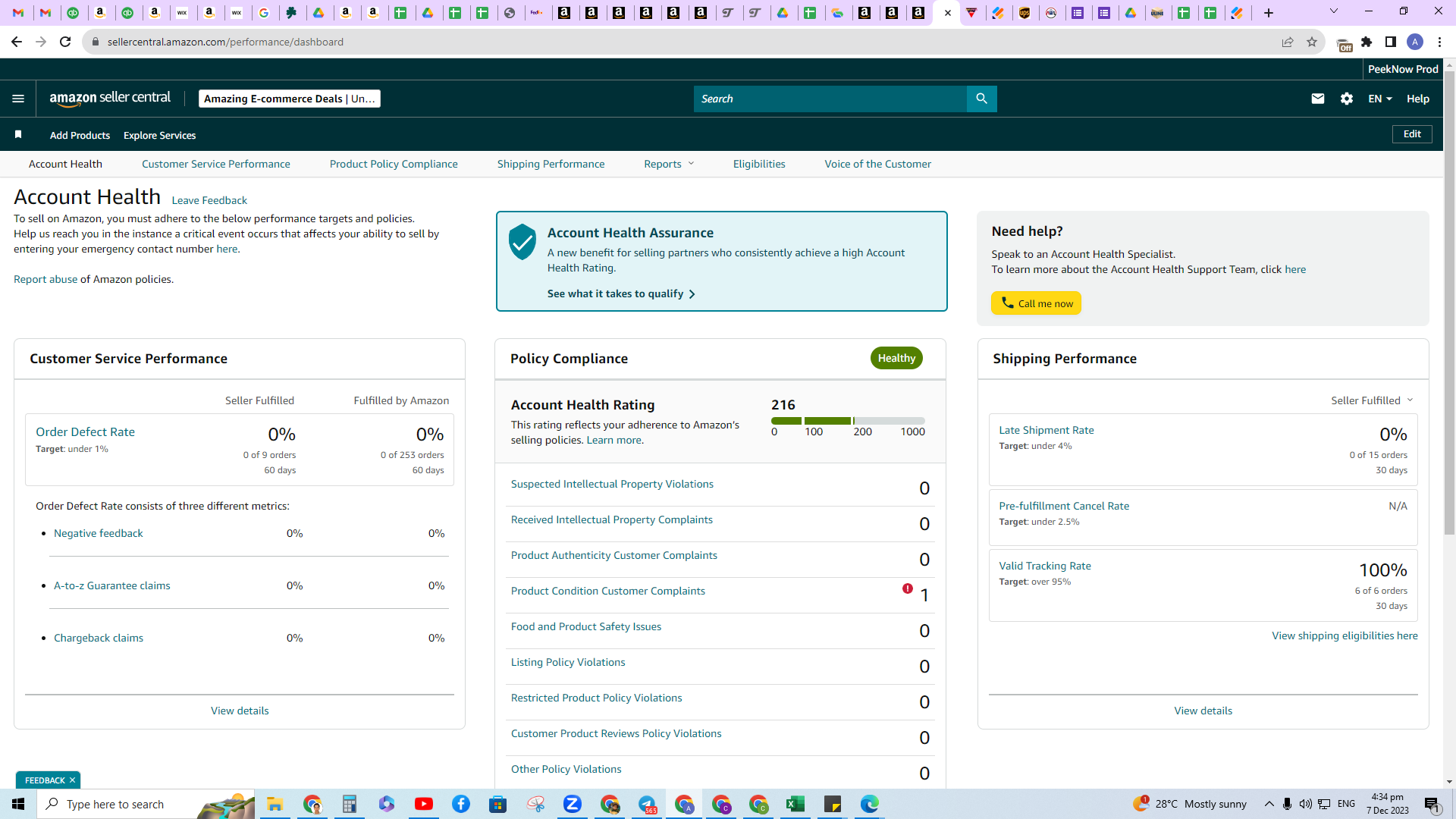Open the Chrome extensions puzzle icon
Viewport: 1456px width, 819px height.
[1367, 42]
